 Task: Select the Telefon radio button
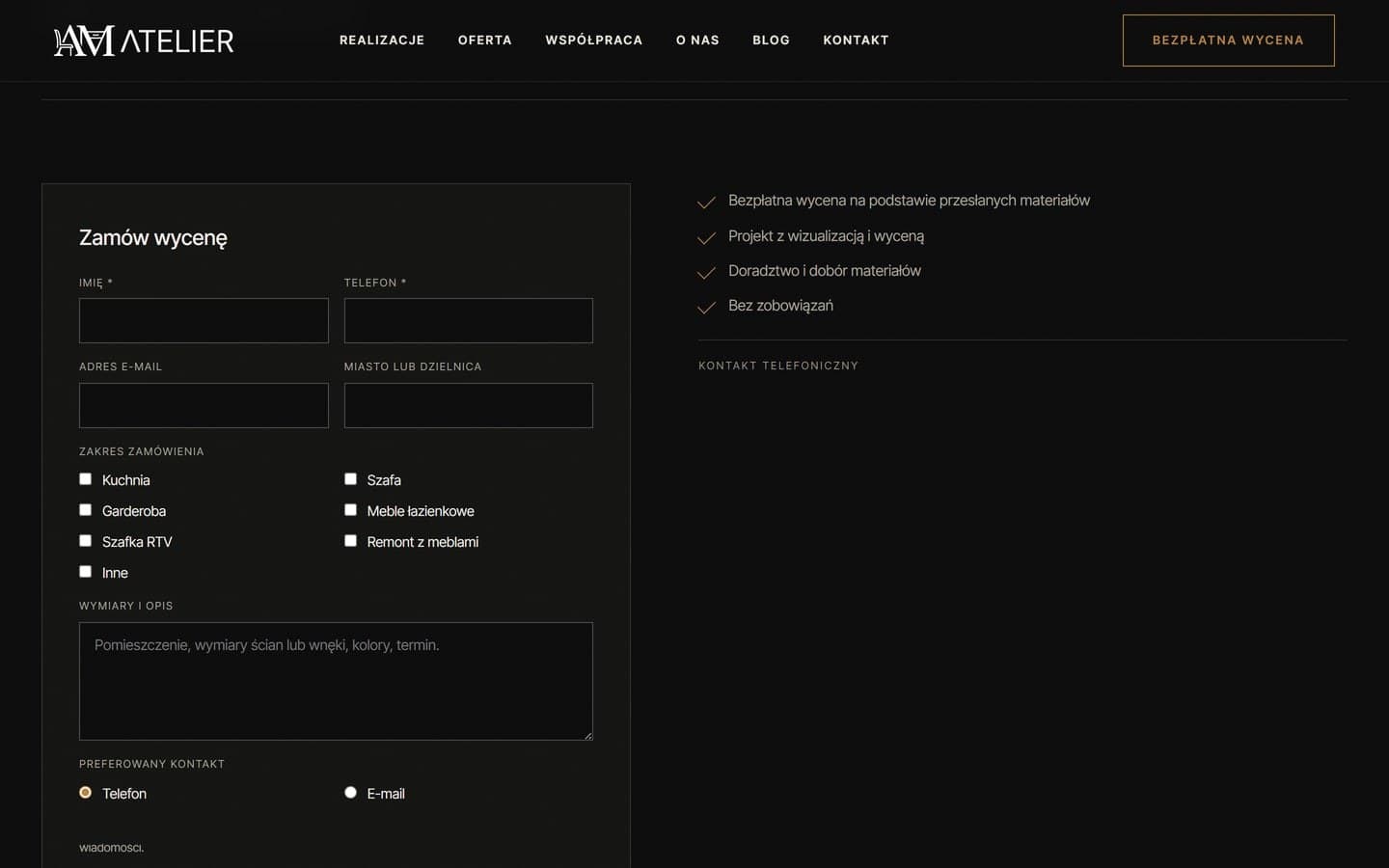point(85,793)
